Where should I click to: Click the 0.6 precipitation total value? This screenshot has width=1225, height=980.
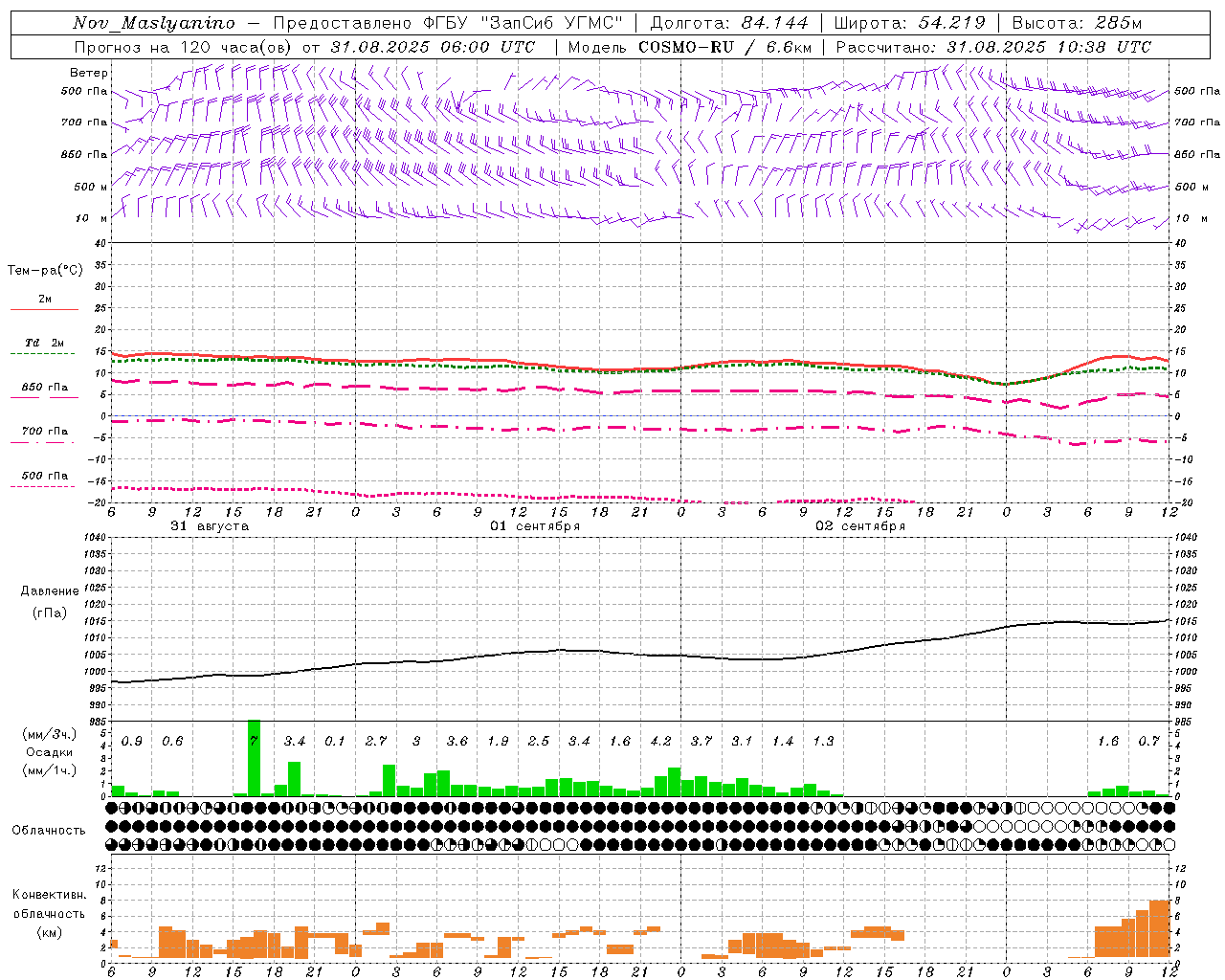tap(172, 742)
